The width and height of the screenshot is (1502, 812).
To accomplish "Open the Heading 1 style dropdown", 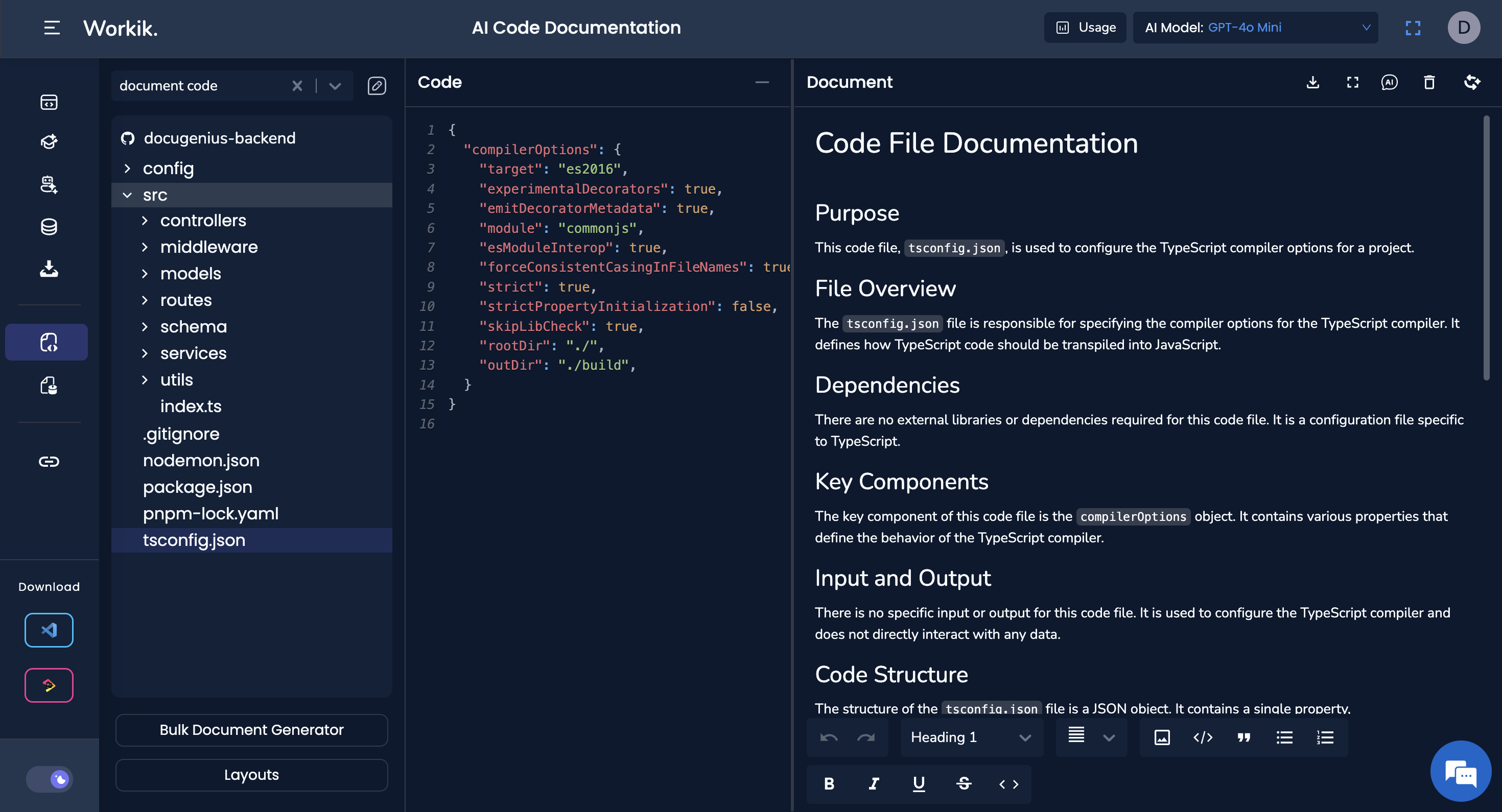I will (972, 737).
